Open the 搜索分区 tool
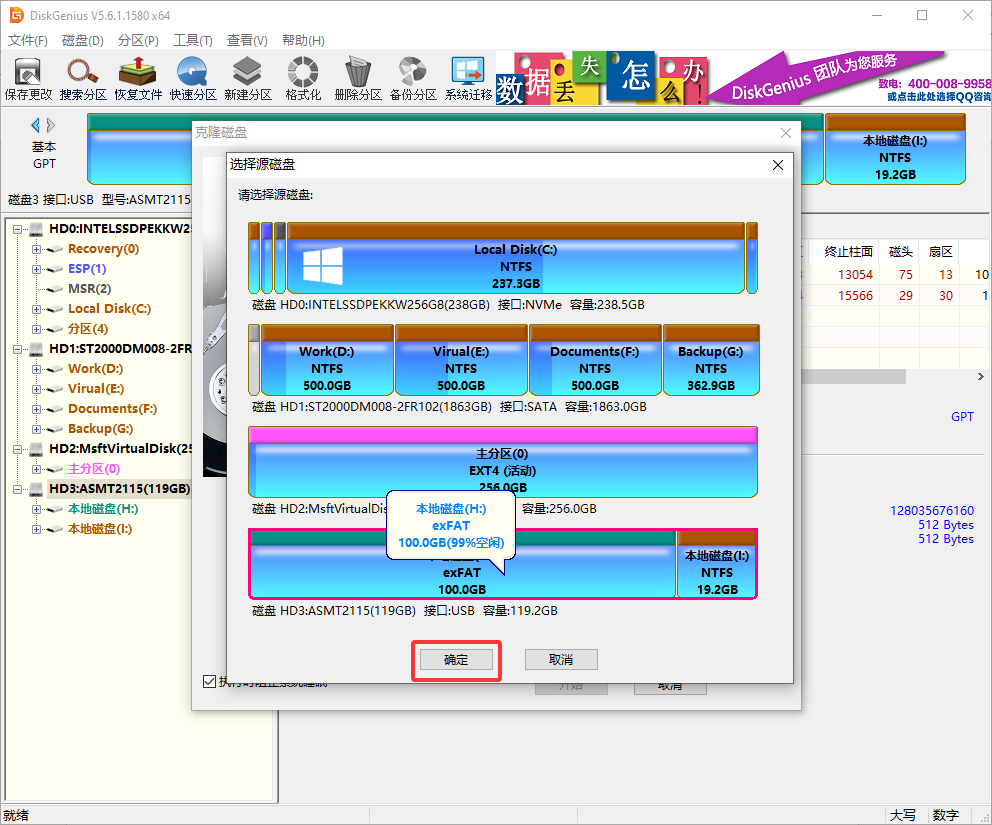This screenshot has width=992, height=825. click(83, 78)
